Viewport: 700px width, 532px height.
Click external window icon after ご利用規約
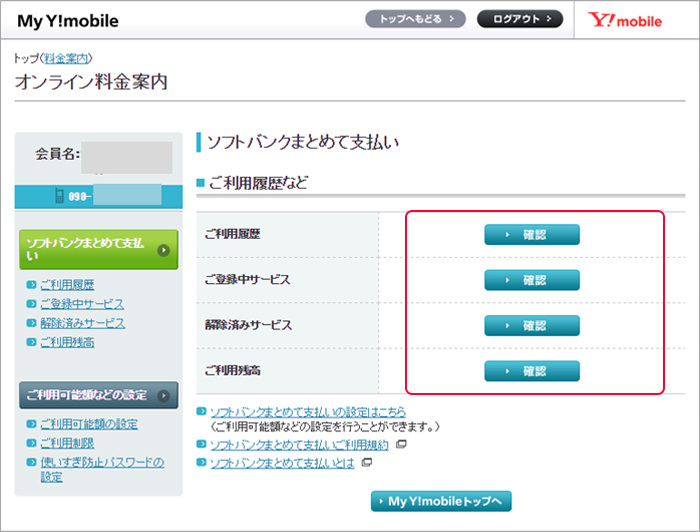coord(401,444)
